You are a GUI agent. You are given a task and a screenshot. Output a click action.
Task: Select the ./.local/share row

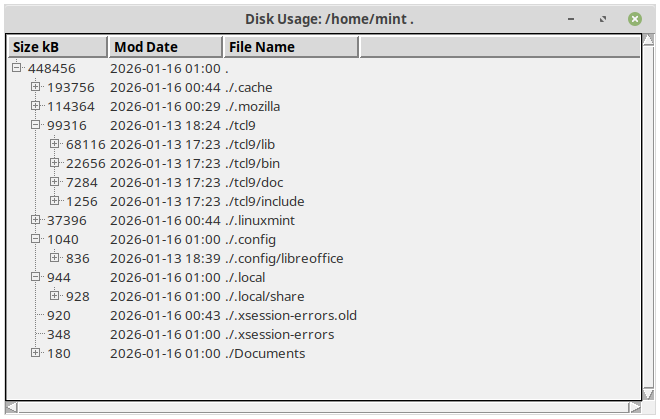point(265,296)
